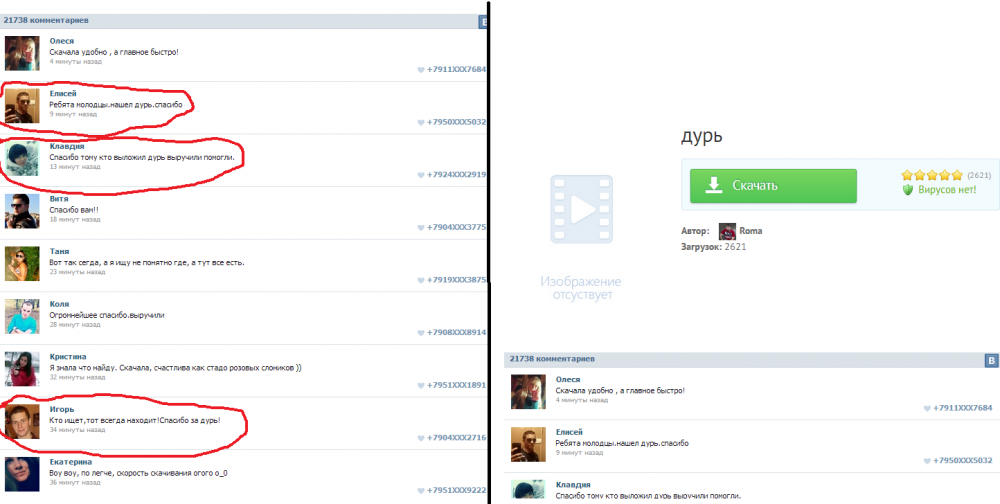
Task: Open the author Roma profile link
Action: click(750, 231)
